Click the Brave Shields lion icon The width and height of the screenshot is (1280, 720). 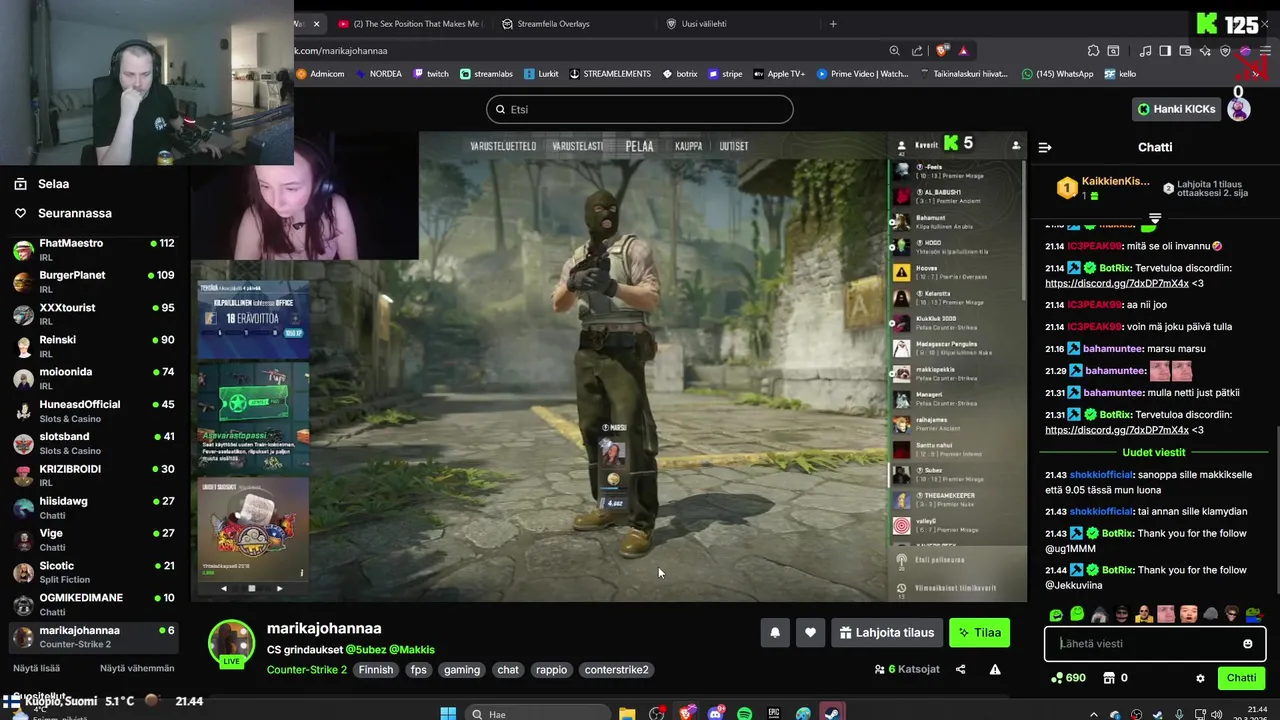pyautogui.click(x=942, y=50)
